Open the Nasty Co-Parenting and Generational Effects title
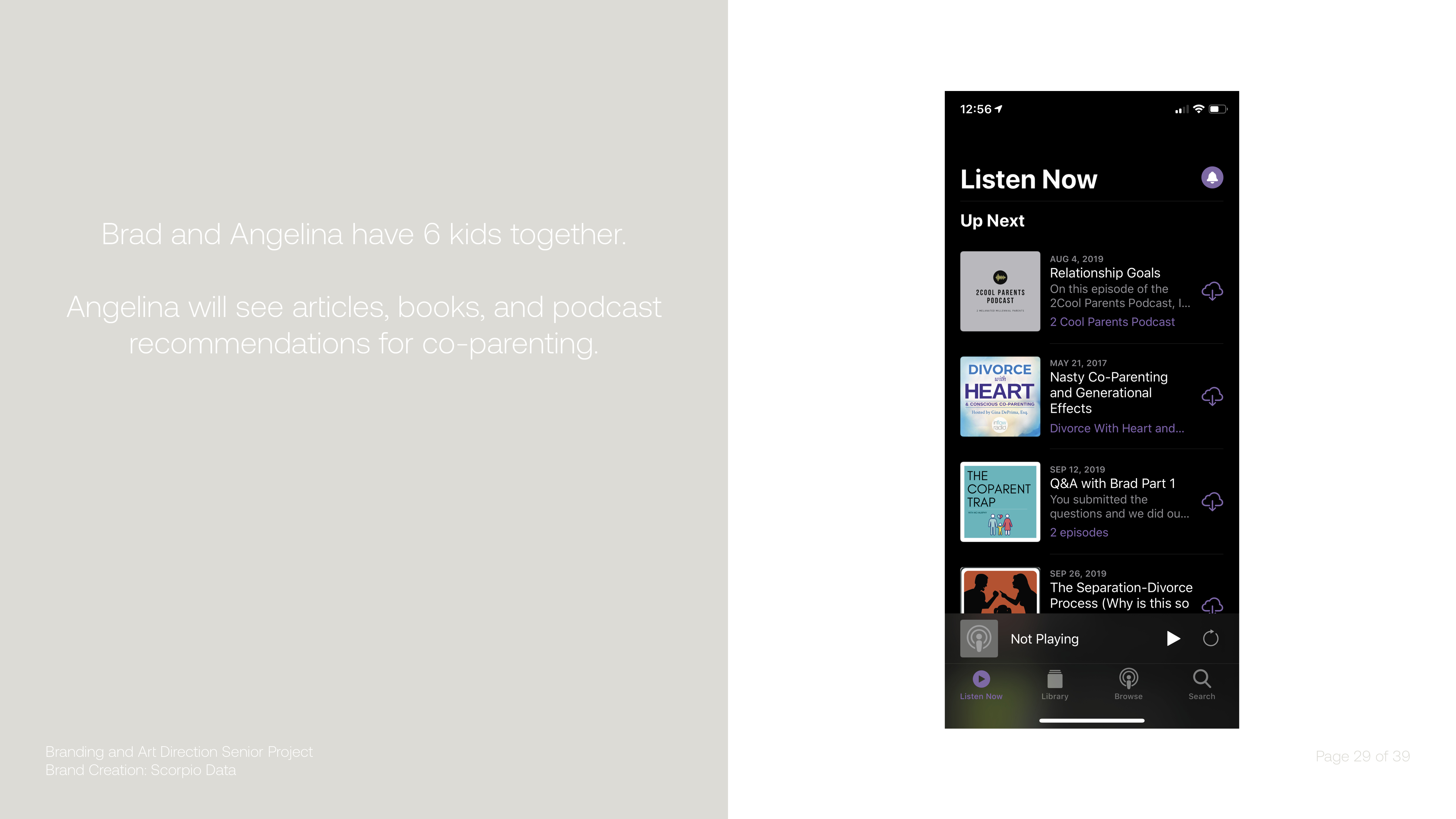 (1108, 393)
